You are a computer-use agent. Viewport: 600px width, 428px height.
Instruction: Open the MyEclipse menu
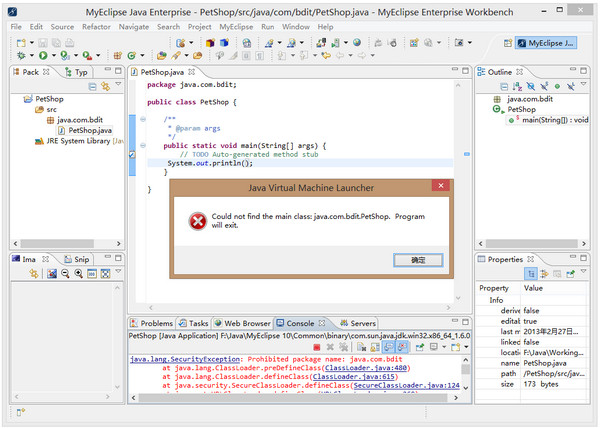[x=236, y=26]
